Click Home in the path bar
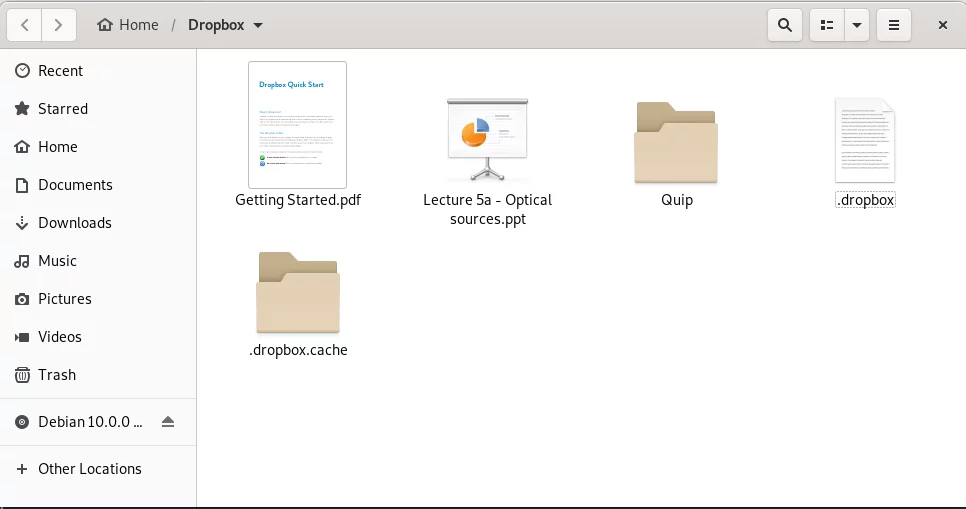The width and height of the screenshot is (966, 509). coord(128,25)
